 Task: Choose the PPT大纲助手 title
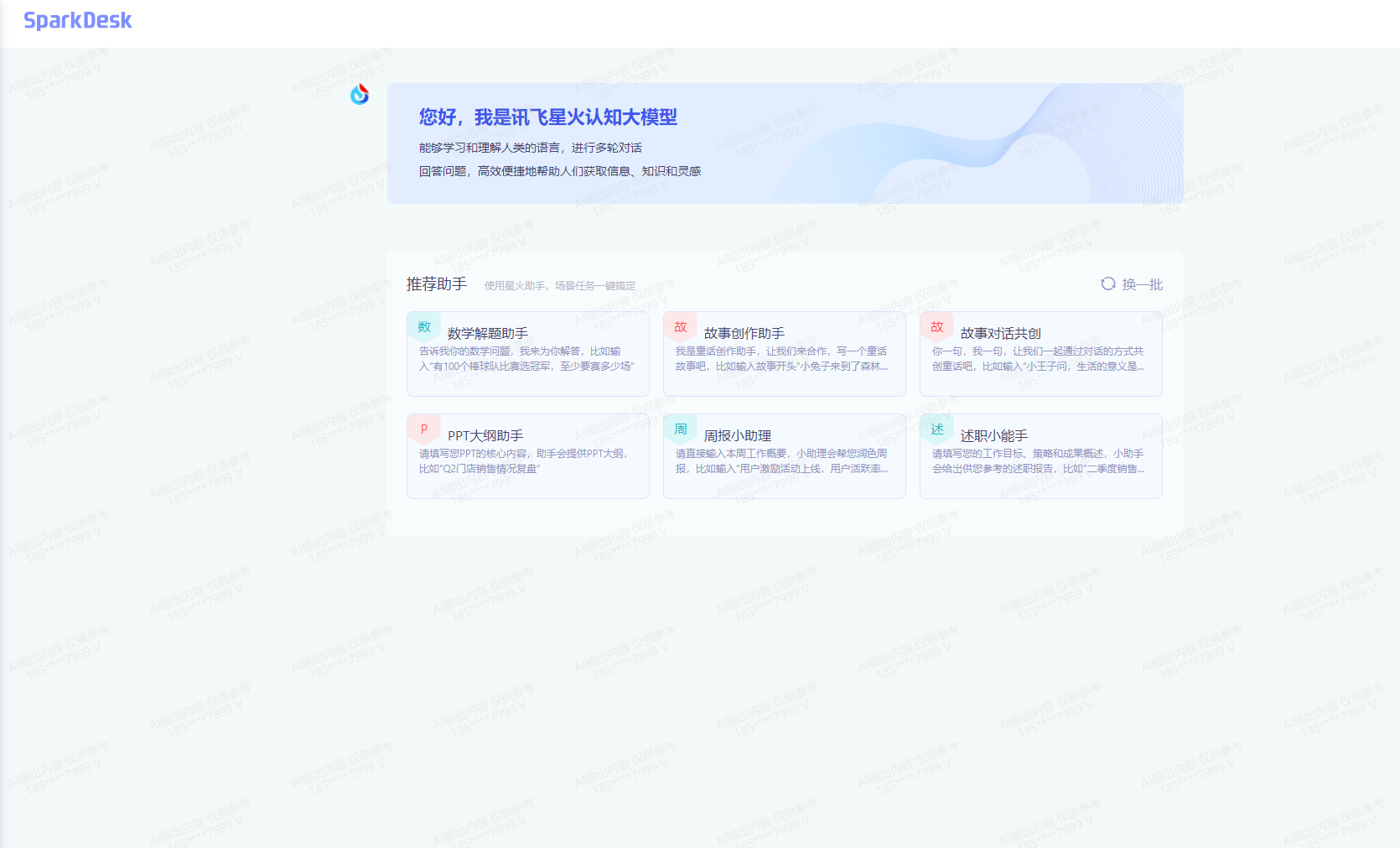(485, 435)
